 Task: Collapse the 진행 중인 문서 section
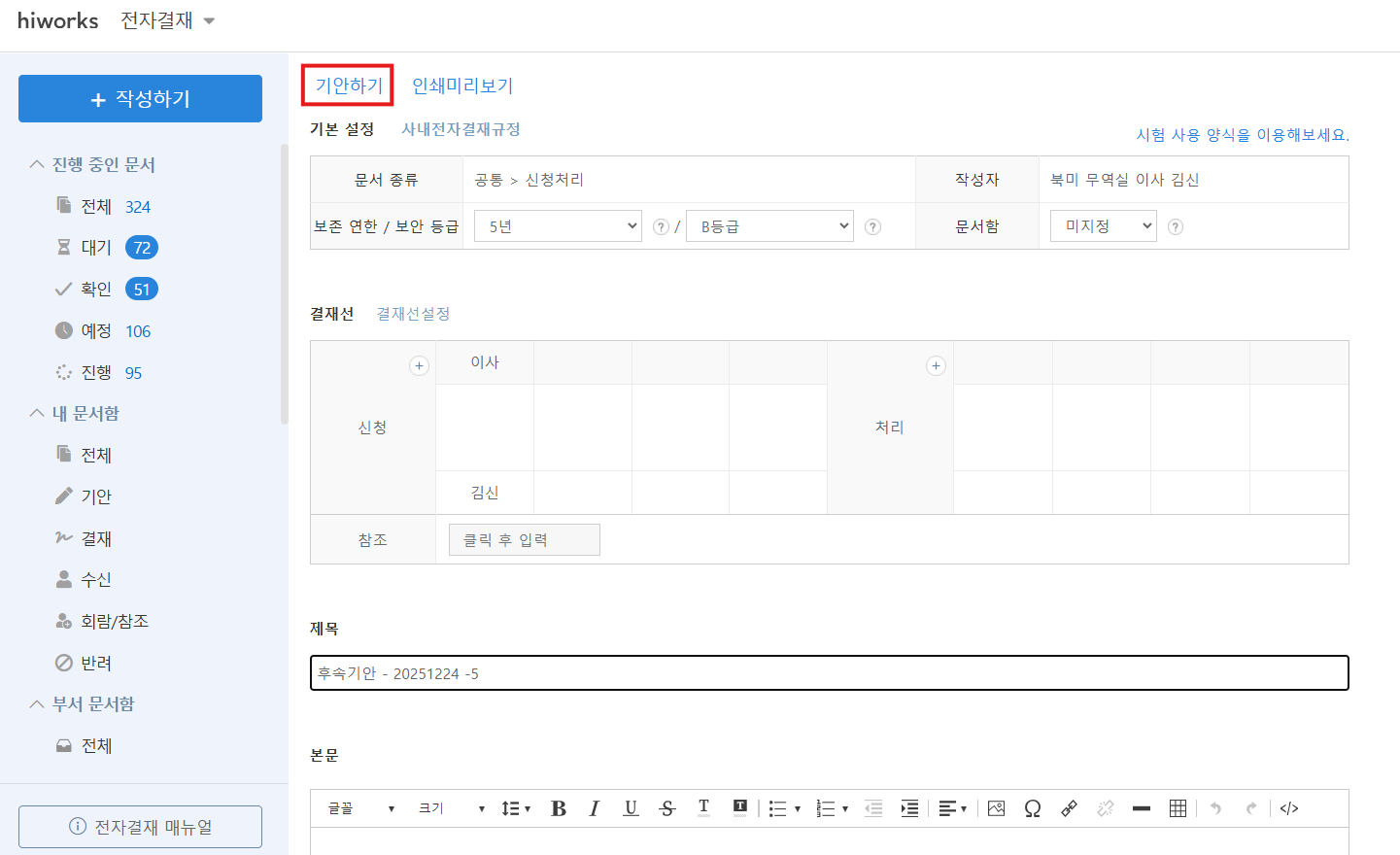(37, 164)
